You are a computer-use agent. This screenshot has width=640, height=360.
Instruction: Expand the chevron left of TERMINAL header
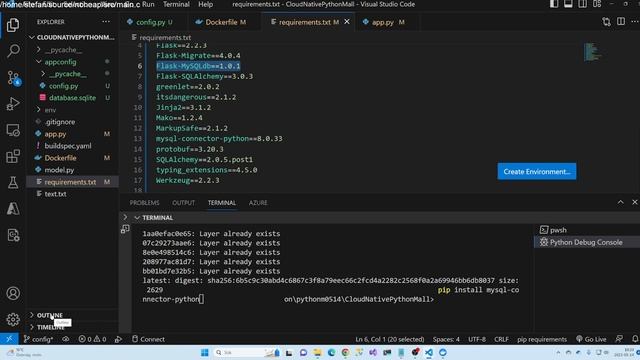click(125, 218)
